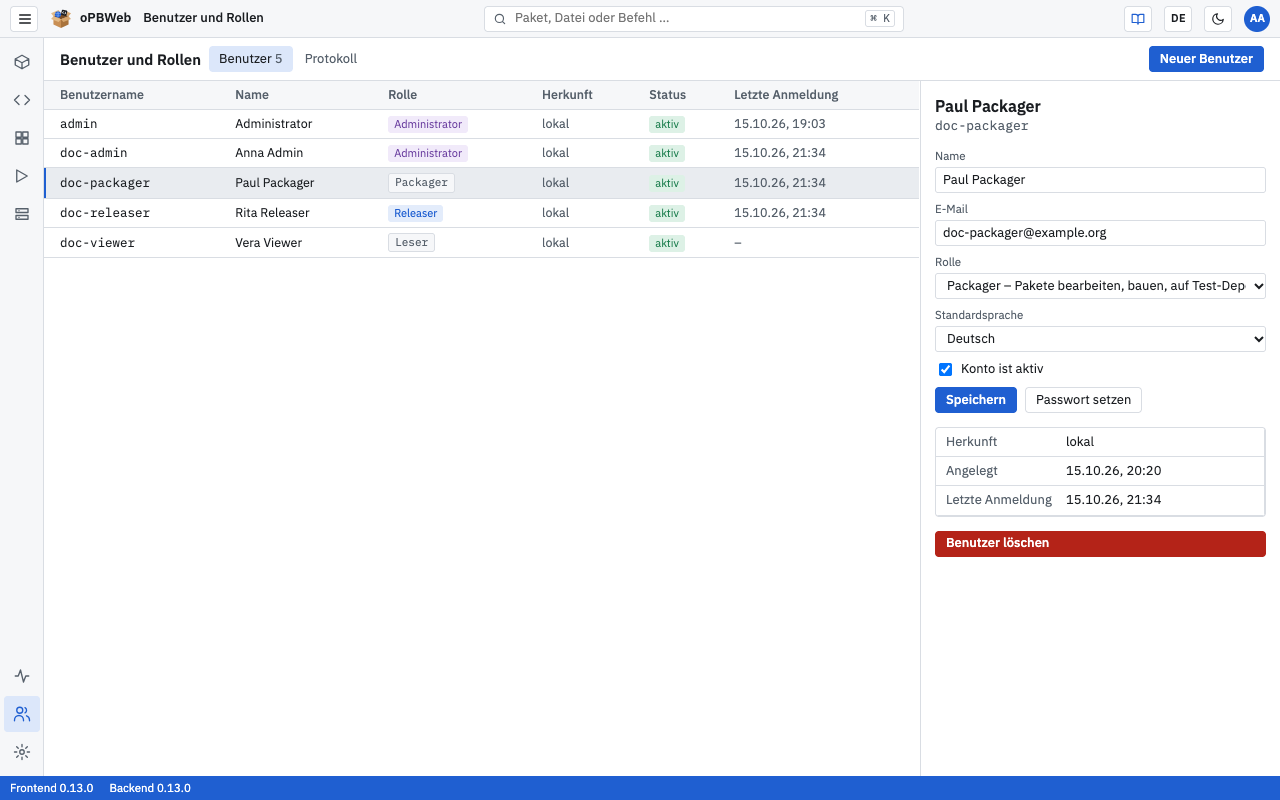The height and width of the screenshot is (800, 1280).
Task: Select the doc-releaser user row
Action: (481, 213)
